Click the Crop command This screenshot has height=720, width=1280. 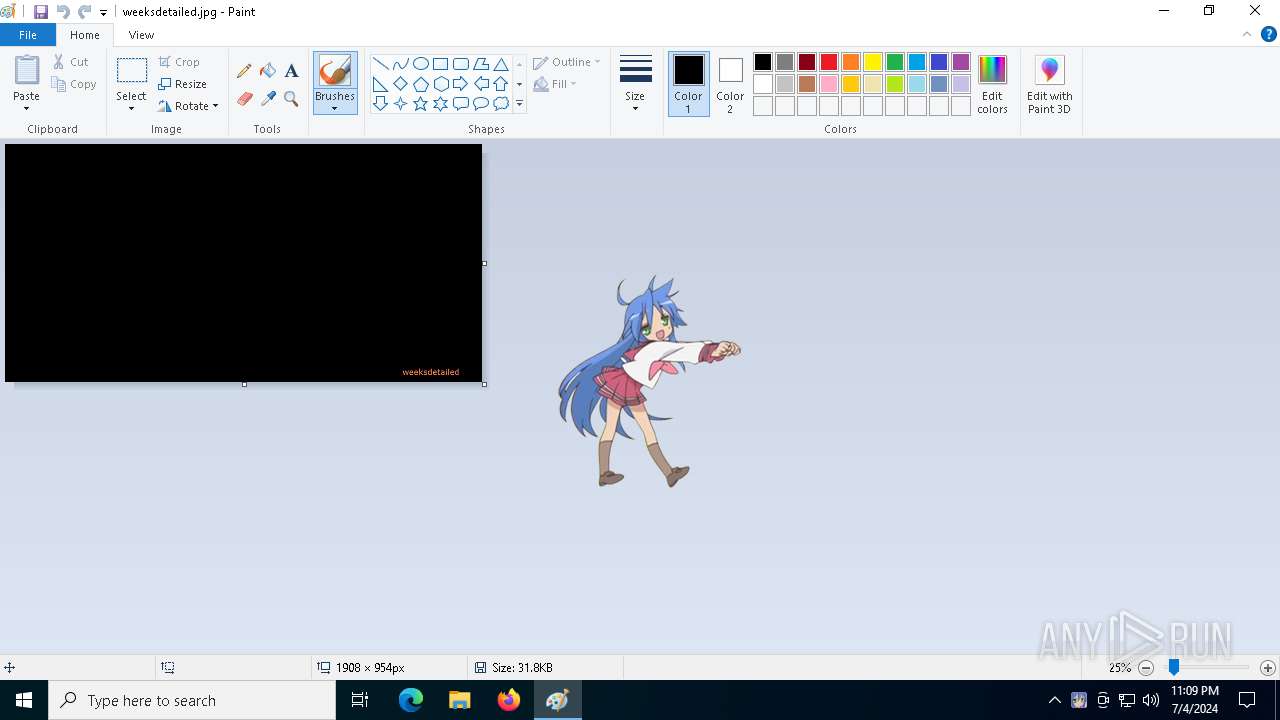pos(179,62)
